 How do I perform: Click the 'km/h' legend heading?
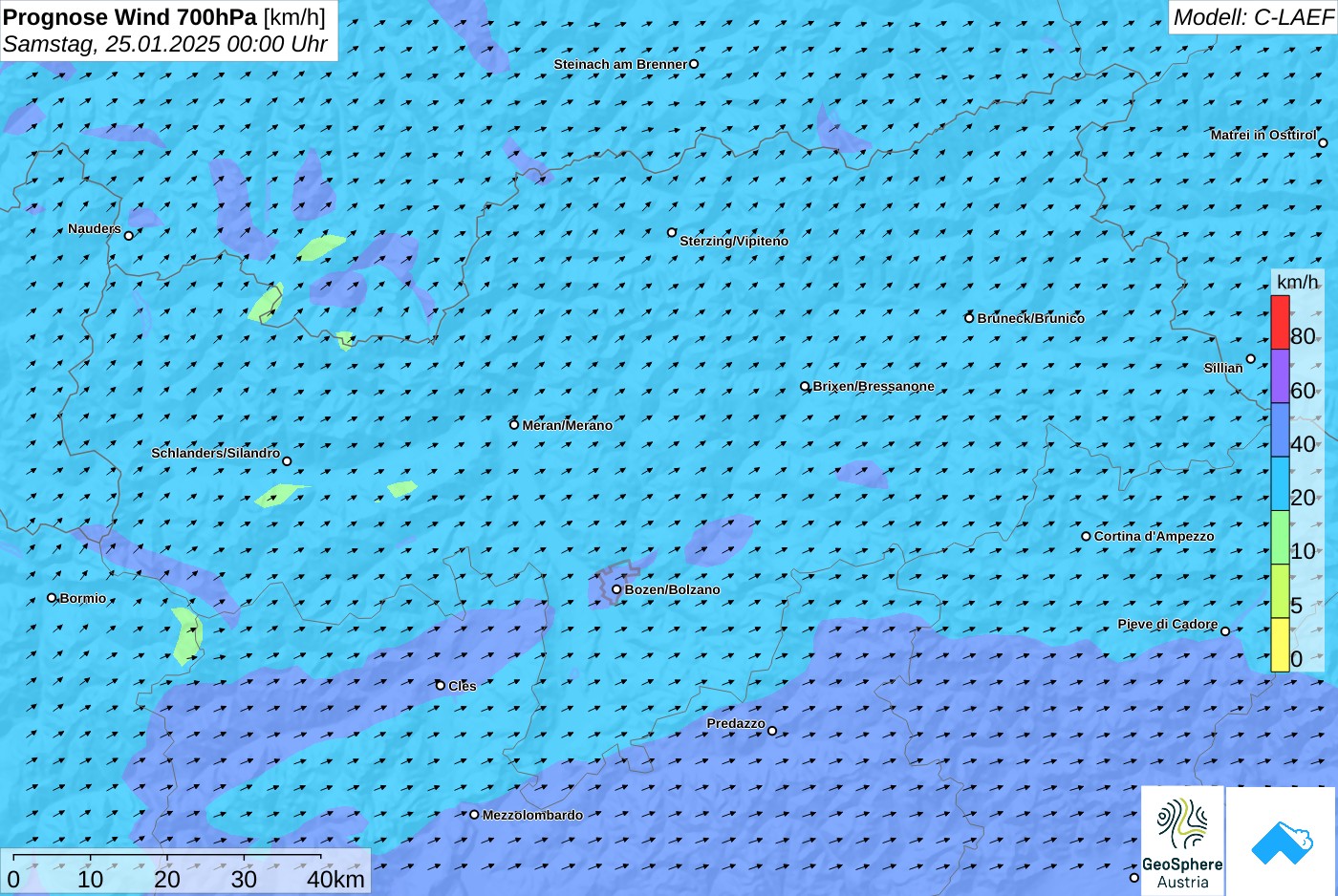(1298, 282)
